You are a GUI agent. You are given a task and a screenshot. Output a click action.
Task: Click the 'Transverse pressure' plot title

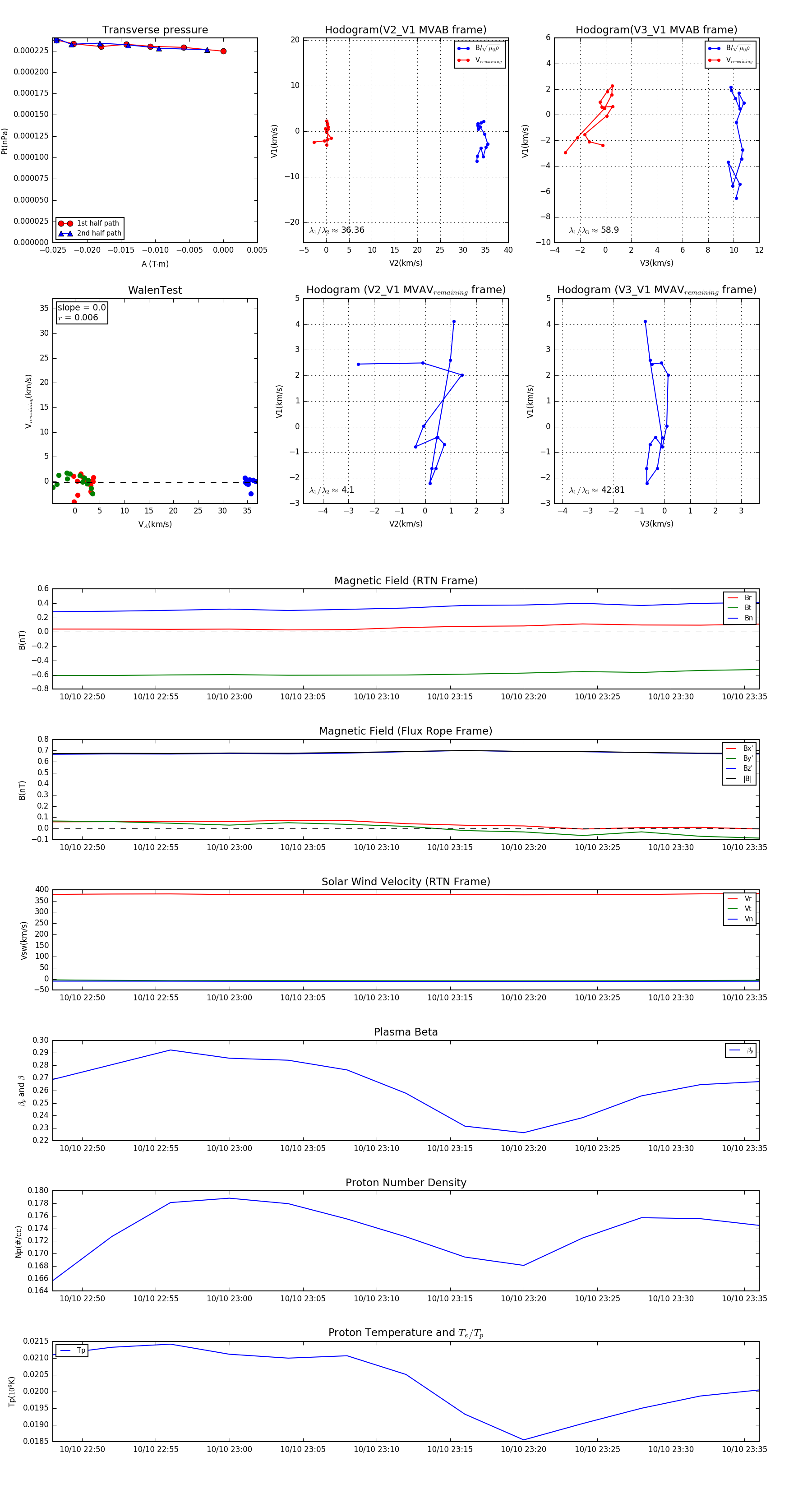tap(155, 29)
